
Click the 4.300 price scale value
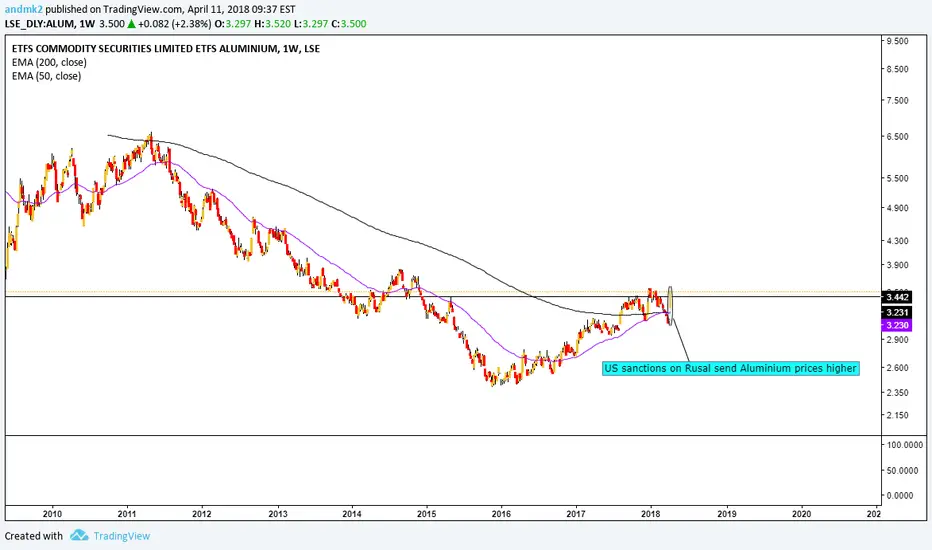tap(898, 241)
